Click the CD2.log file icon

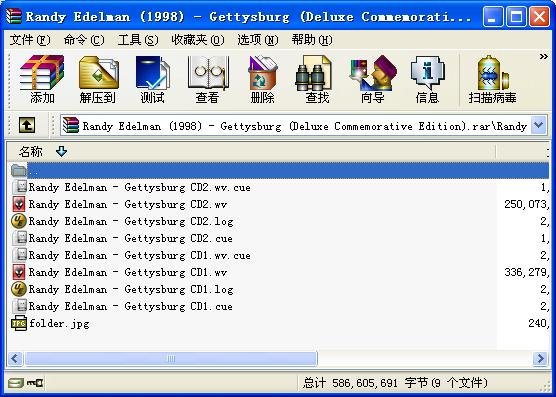(x=19, y=222)
